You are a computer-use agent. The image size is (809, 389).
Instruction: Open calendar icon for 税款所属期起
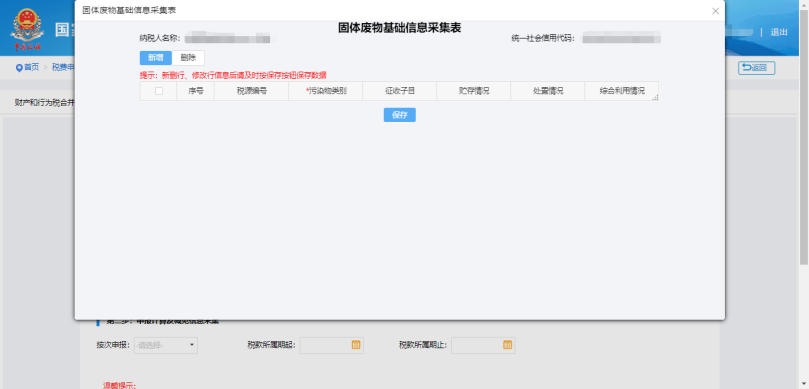(355, 345)
